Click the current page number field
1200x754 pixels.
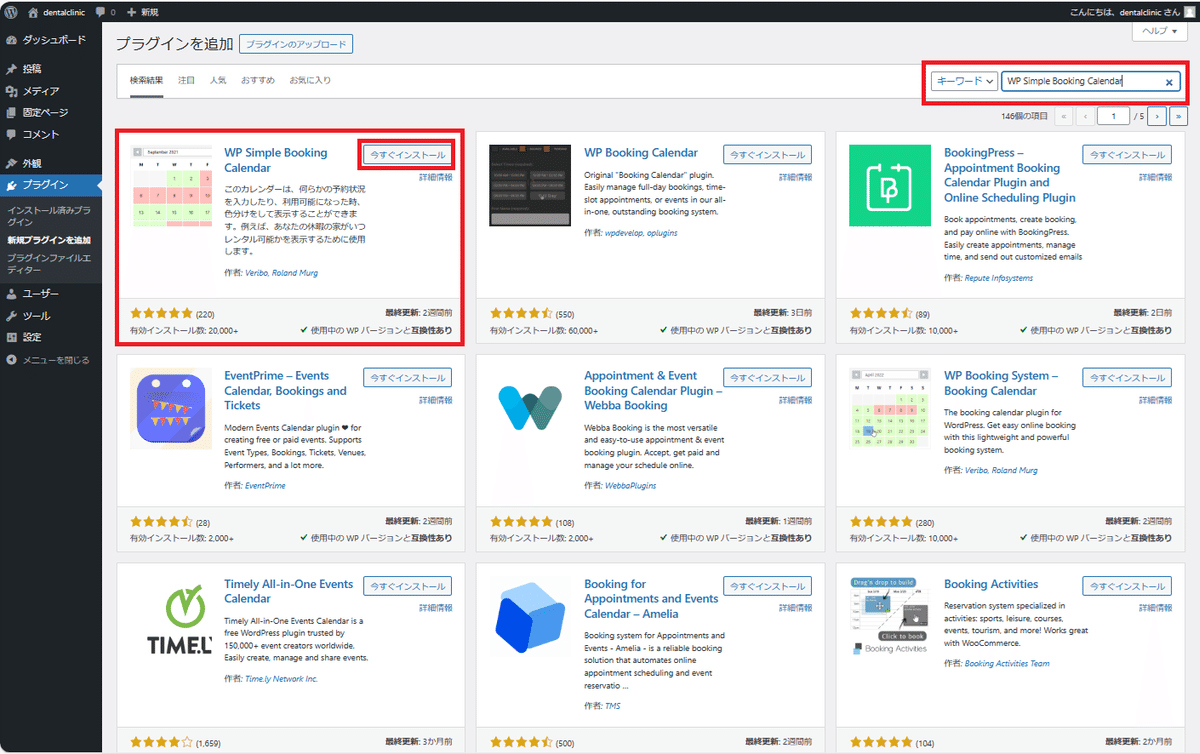point(1112,116)
